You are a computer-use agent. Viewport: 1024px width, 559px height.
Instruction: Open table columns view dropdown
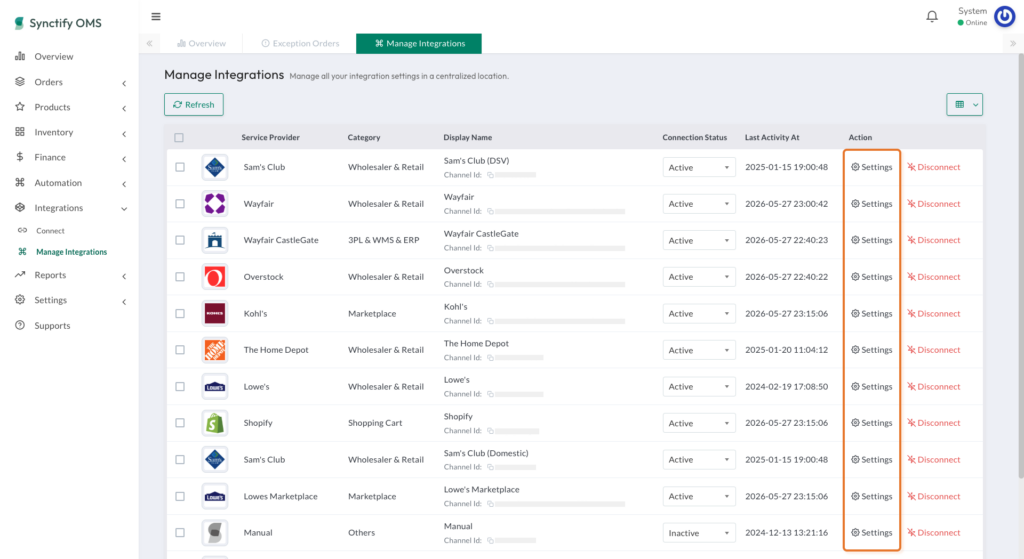click(x=965, y=104)
